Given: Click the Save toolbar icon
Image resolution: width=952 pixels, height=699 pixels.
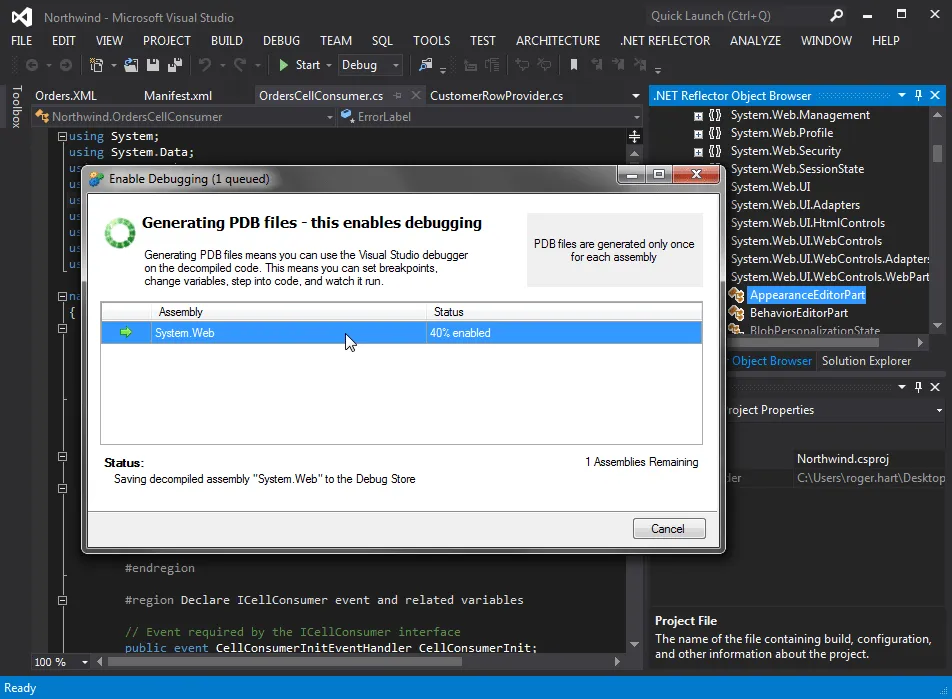Looking at the screenshot, I should click(x=152, y=65).
